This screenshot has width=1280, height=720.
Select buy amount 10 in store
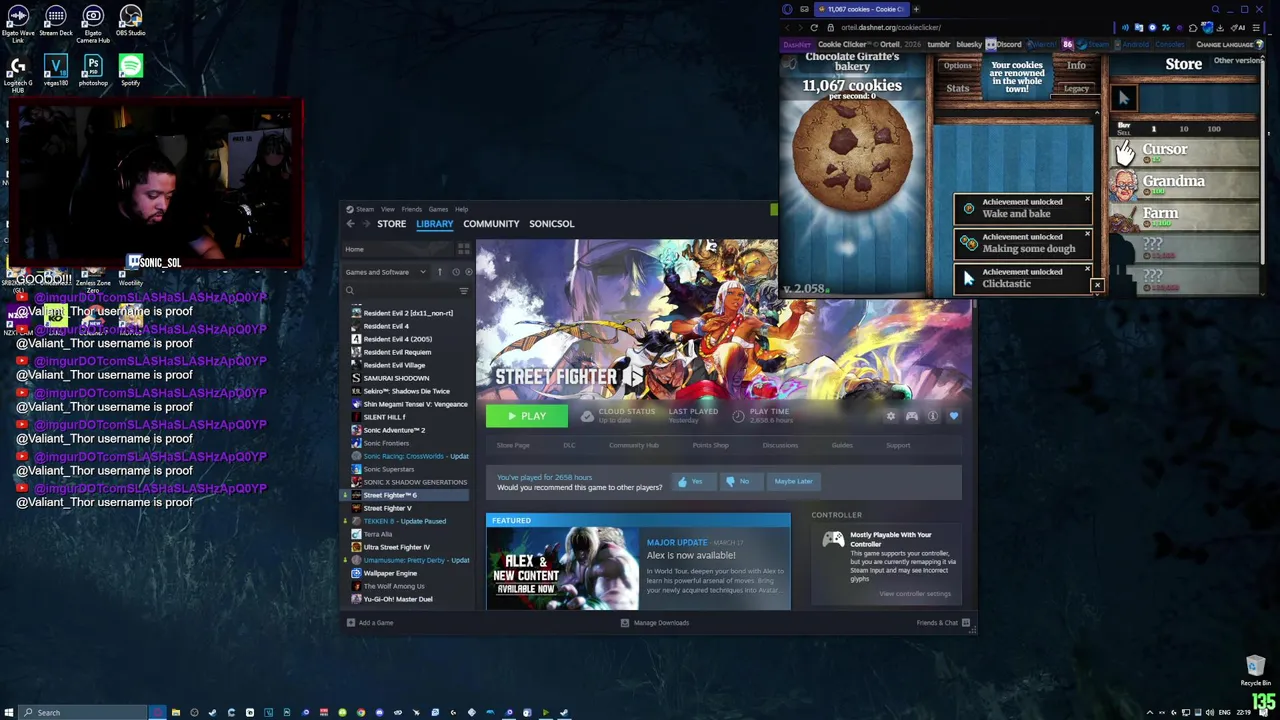(x=1184, y=129)
